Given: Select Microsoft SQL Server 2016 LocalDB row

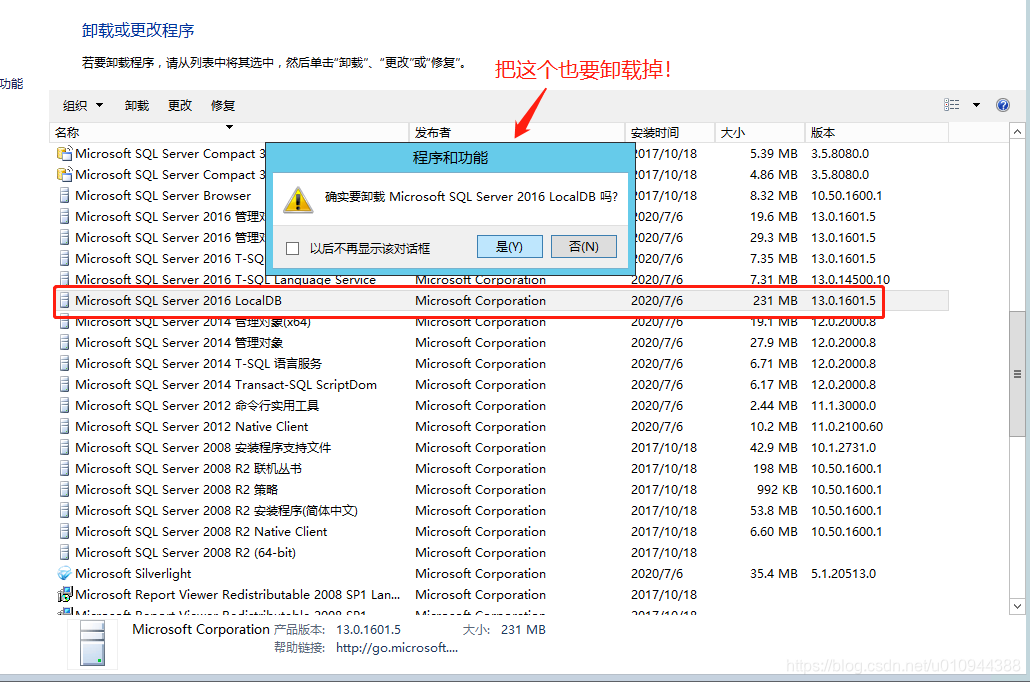Looking at the screenshot, I should tap(502, 300).
